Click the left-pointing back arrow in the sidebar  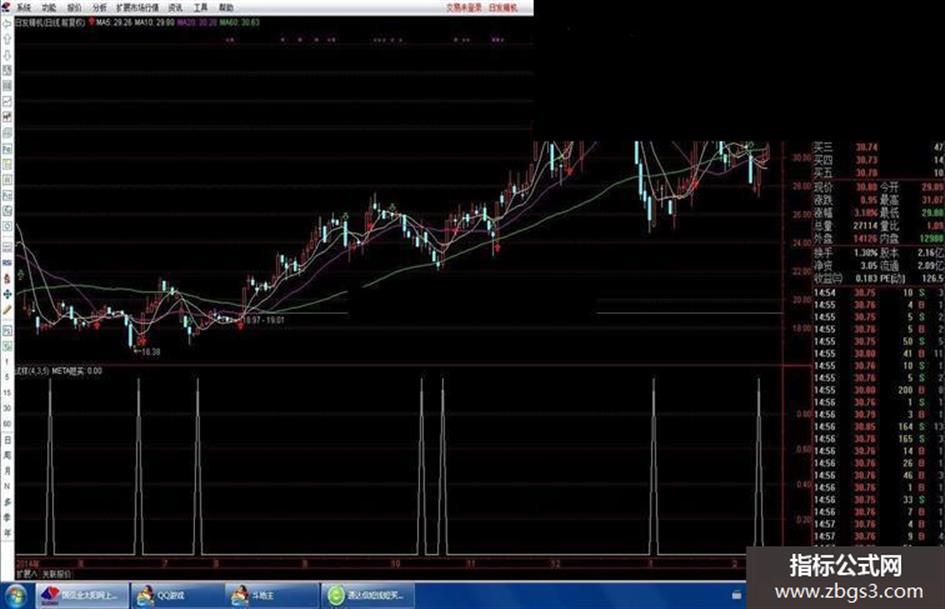(7, 24)
